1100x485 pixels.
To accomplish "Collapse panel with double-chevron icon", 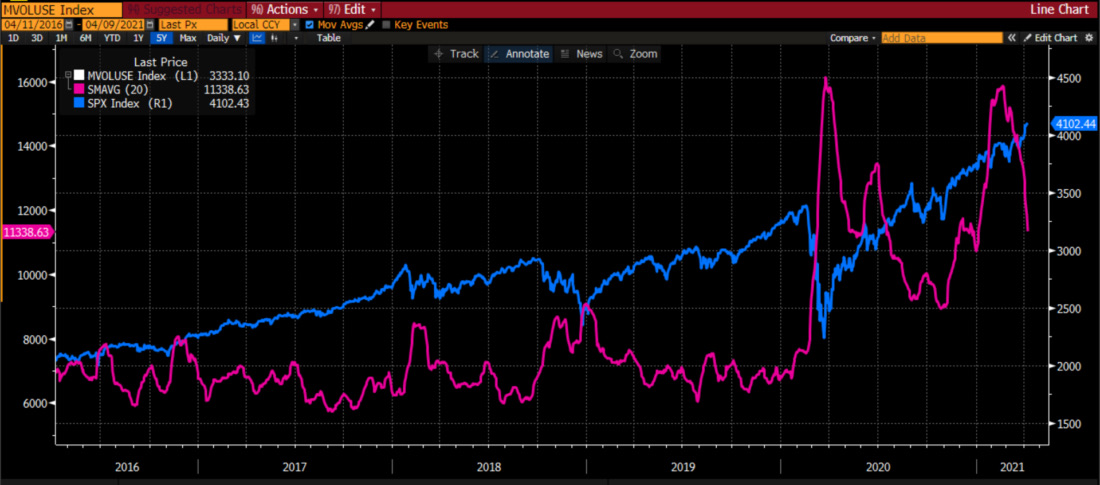I will pos(1012,38).
